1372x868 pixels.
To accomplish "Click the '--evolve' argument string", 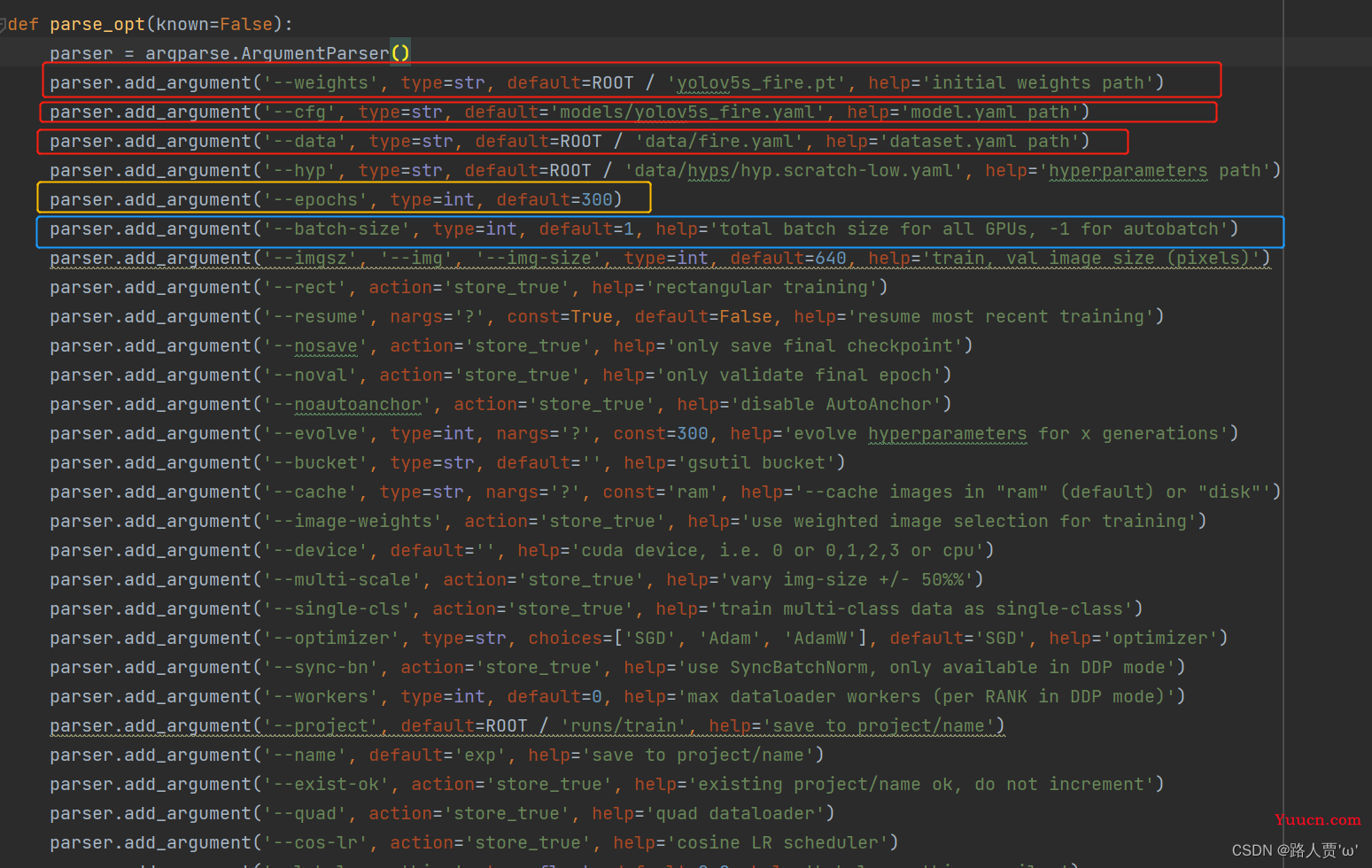I will (x=315, y=434).
